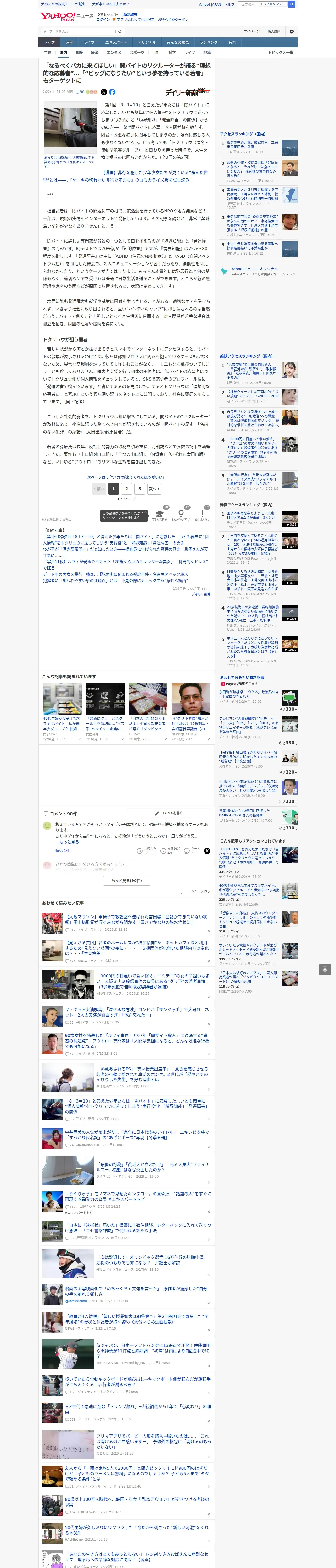
Task: Click the マイページ link
Action: click(251, 31)
